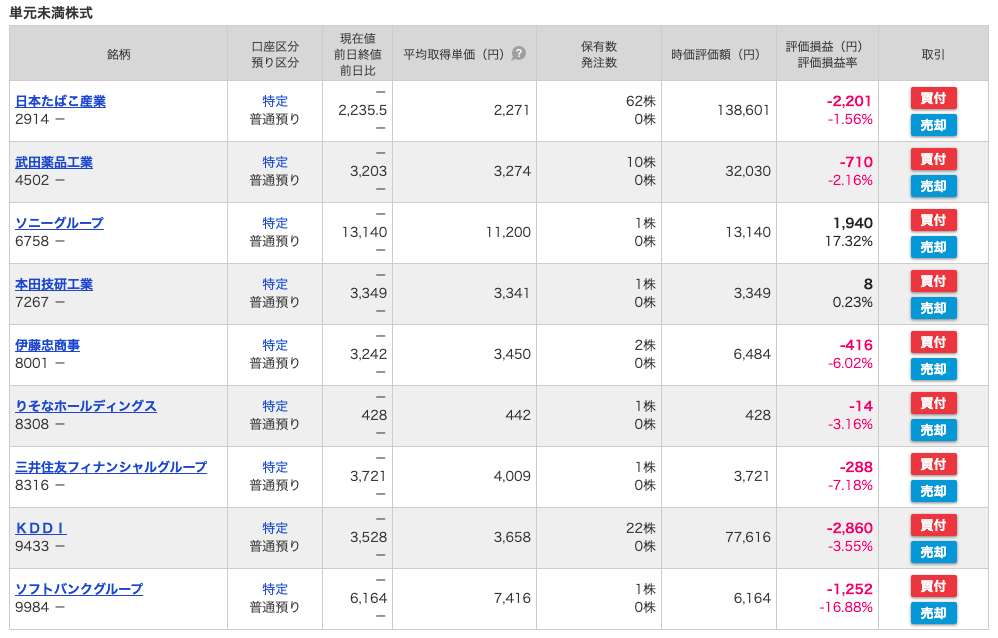The image size is (998, 638).
Task: Click 買付 for ソニーグループ
Action: coord(933,220)
